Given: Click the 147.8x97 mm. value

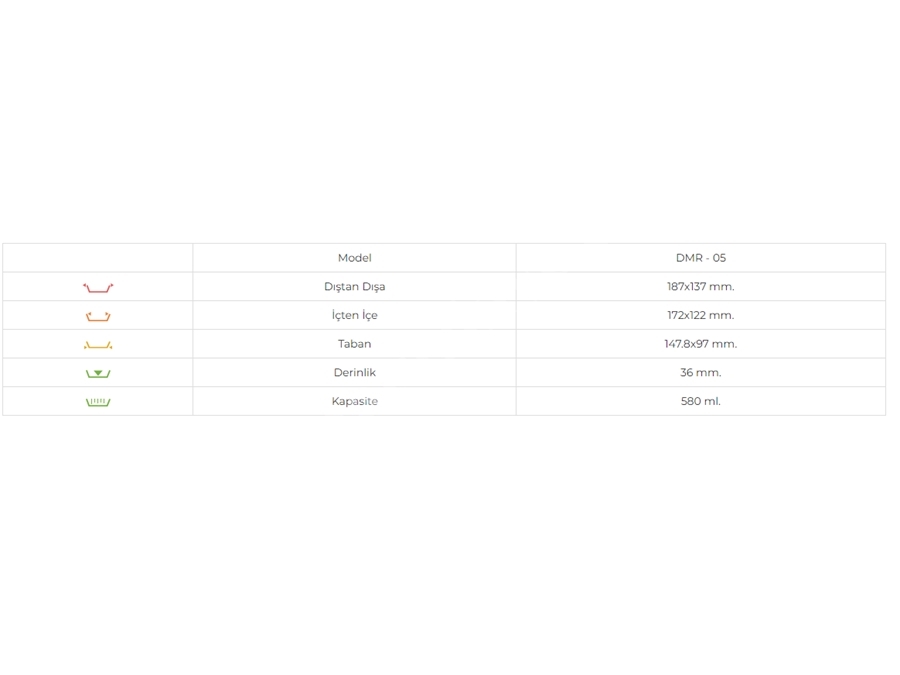Looking at the screenshot, I should click(701, 344).
